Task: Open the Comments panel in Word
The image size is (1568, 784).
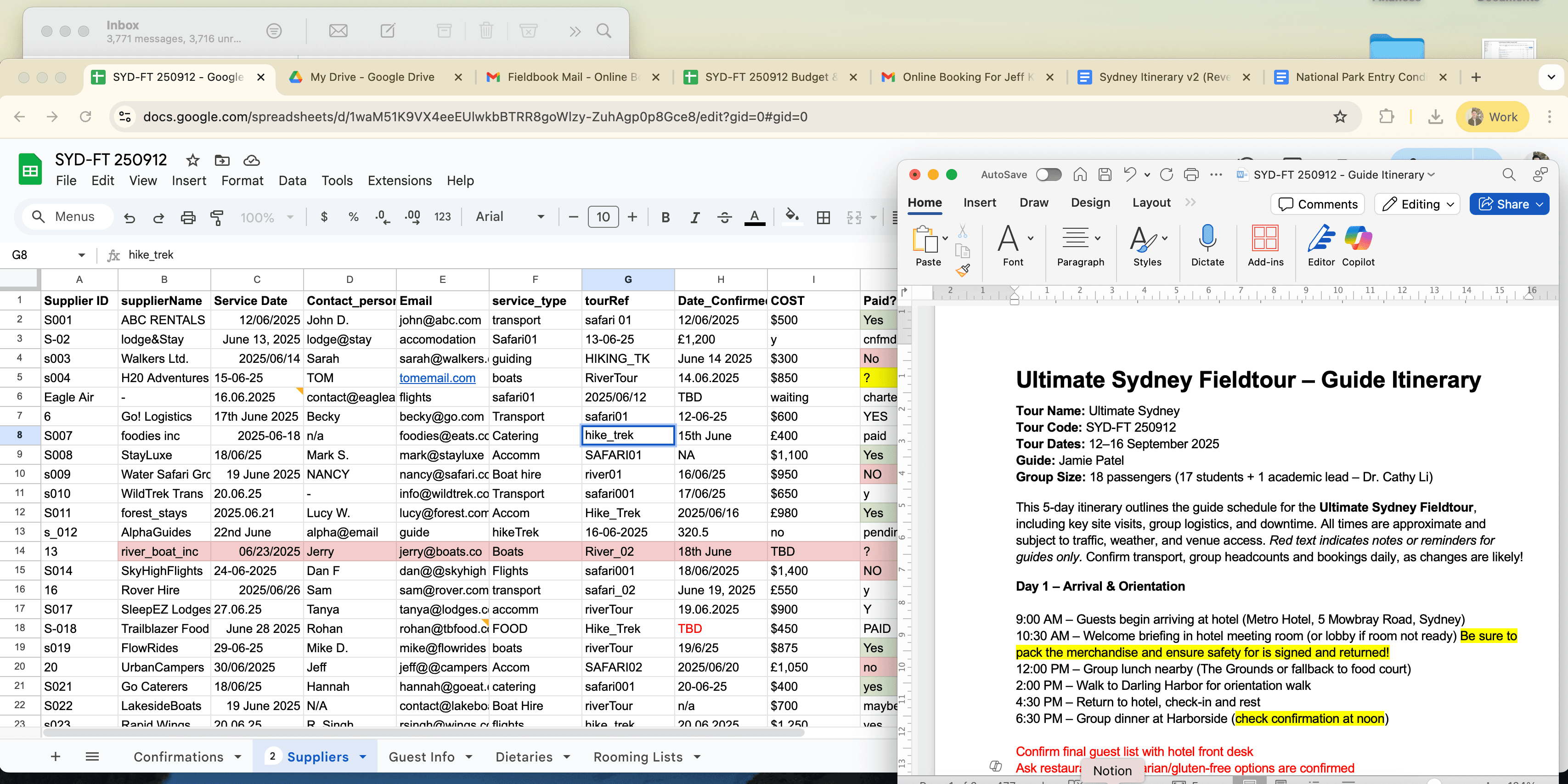Action: pos(1317,204)
